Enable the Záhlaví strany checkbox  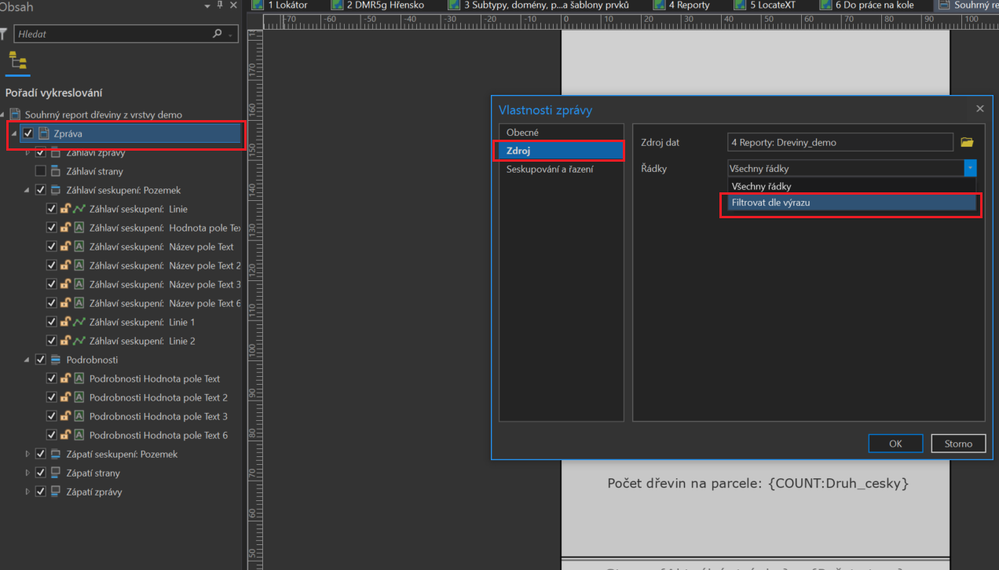[x=40, y=171]
